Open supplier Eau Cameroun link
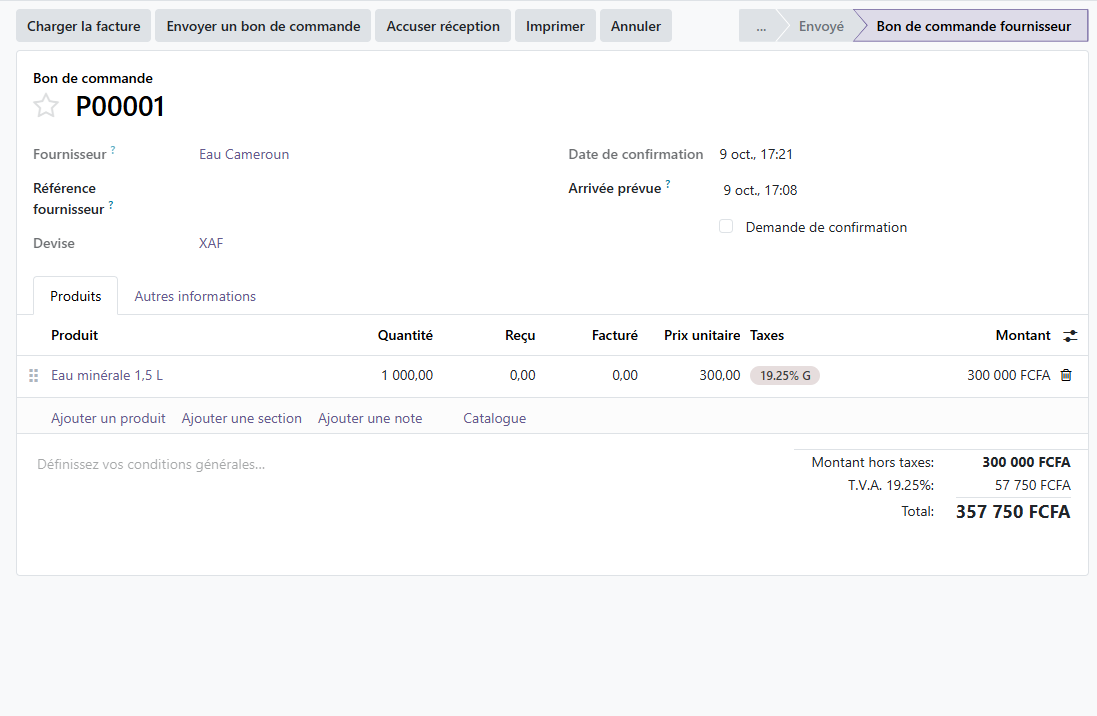The width and height of the screenshot is (1097, 716). [x=243, y=155]
